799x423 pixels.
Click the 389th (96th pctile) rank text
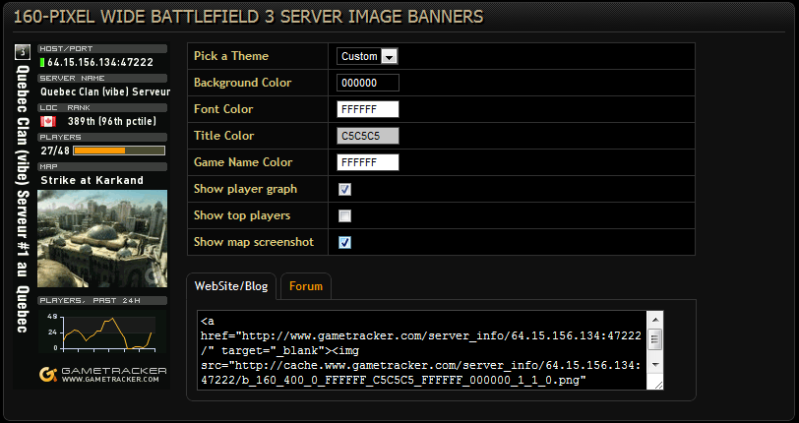112,121
